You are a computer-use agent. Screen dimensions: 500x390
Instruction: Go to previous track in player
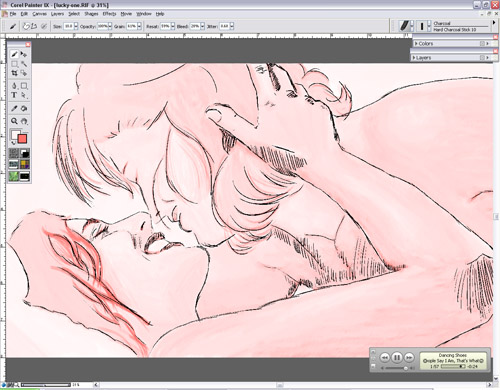384,357
